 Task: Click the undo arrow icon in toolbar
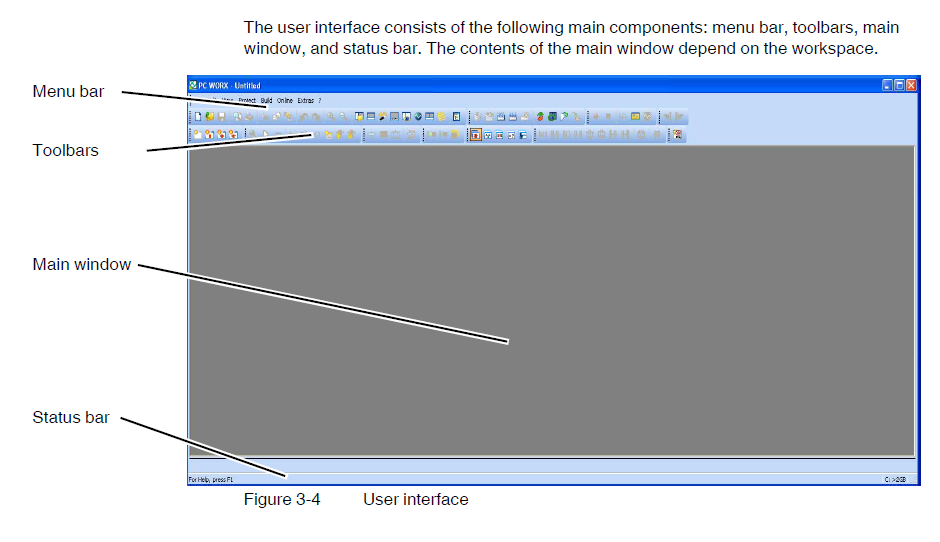pos(305,117)
